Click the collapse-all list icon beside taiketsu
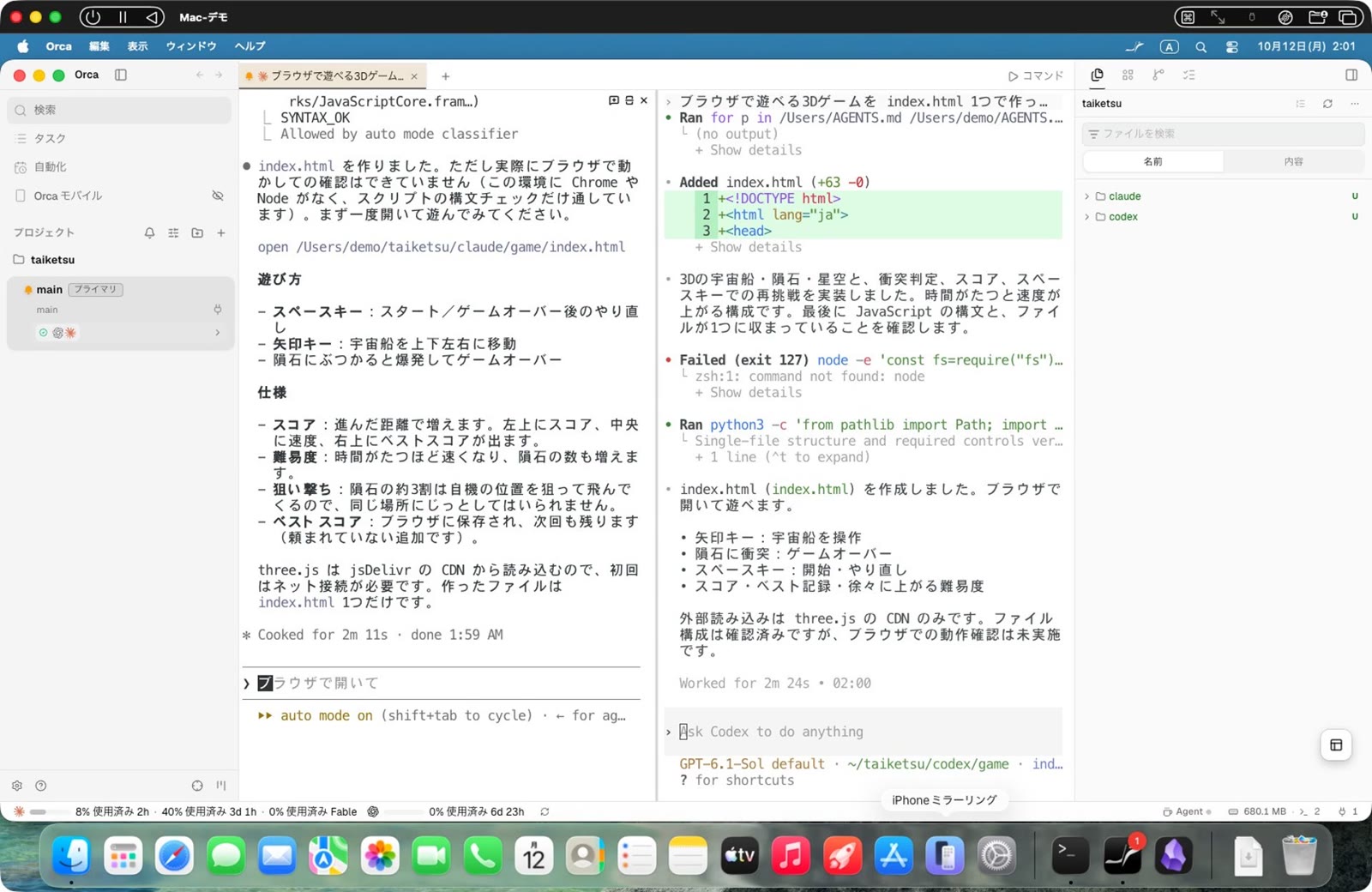This screenshot has height=892, width=1372. coord(1301,104)
